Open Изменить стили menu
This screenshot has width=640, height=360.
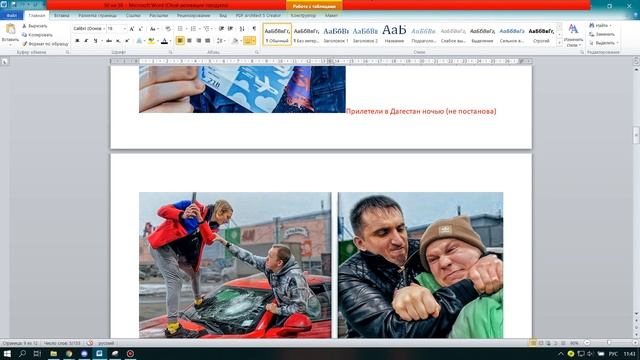(573, 35)
